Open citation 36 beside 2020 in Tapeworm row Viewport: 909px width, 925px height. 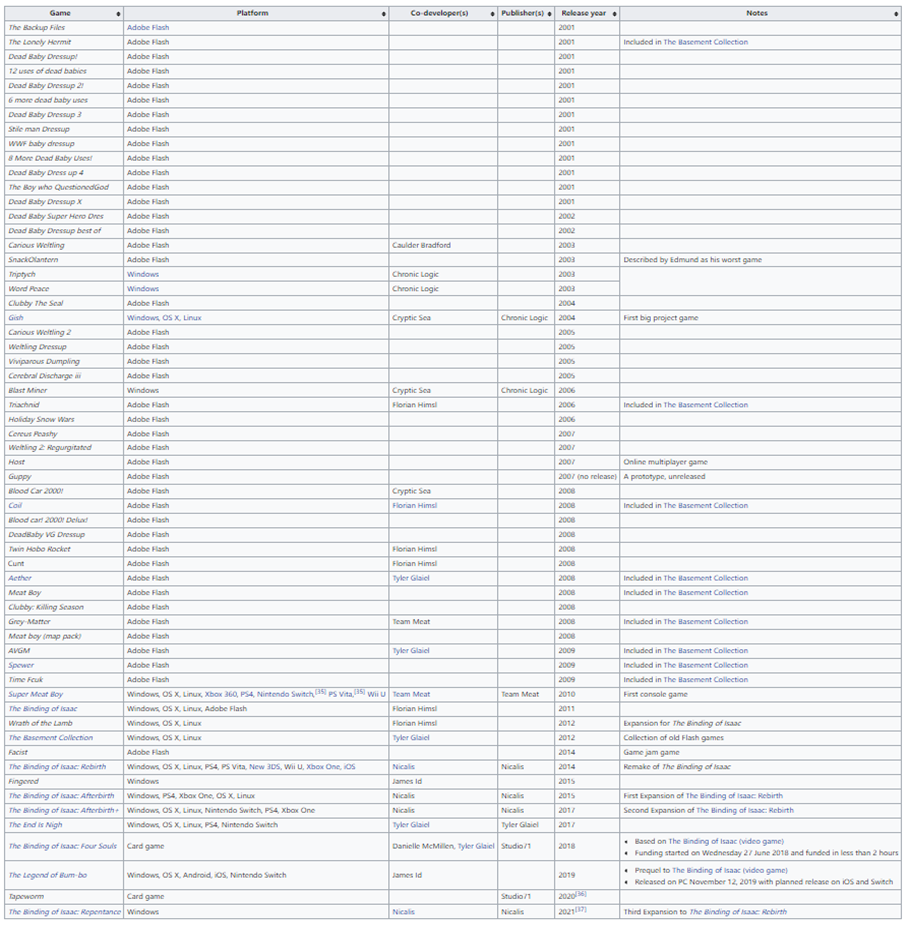tap(581, 894)
